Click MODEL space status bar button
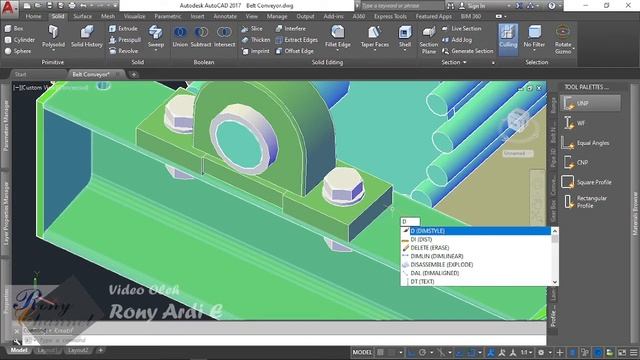Viewport: 640px width, 360px height. pyautogui.click(x=362, y=352)
